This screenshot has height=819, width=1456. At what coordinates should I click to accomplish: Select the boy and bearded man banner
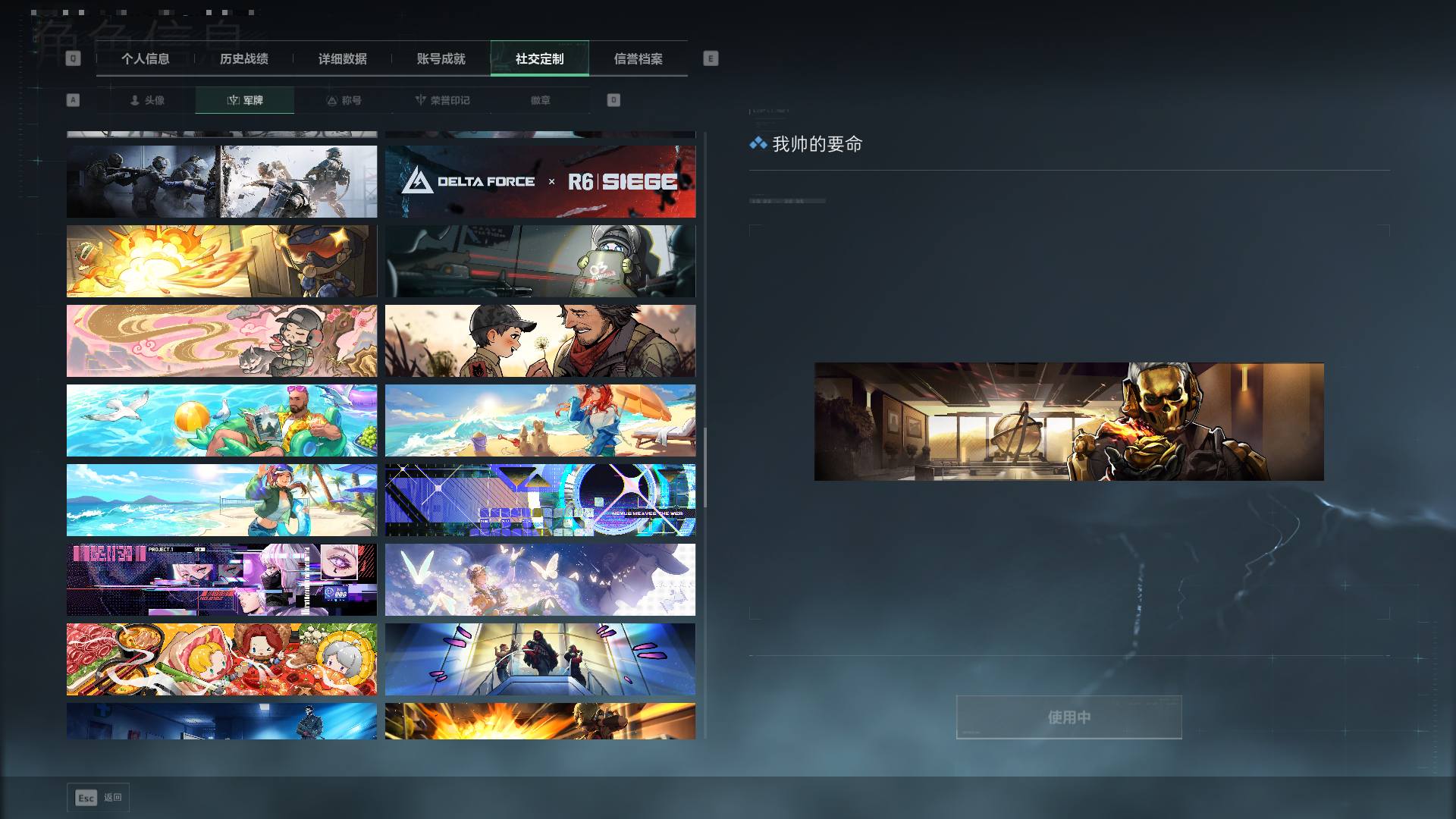point(540,341)
